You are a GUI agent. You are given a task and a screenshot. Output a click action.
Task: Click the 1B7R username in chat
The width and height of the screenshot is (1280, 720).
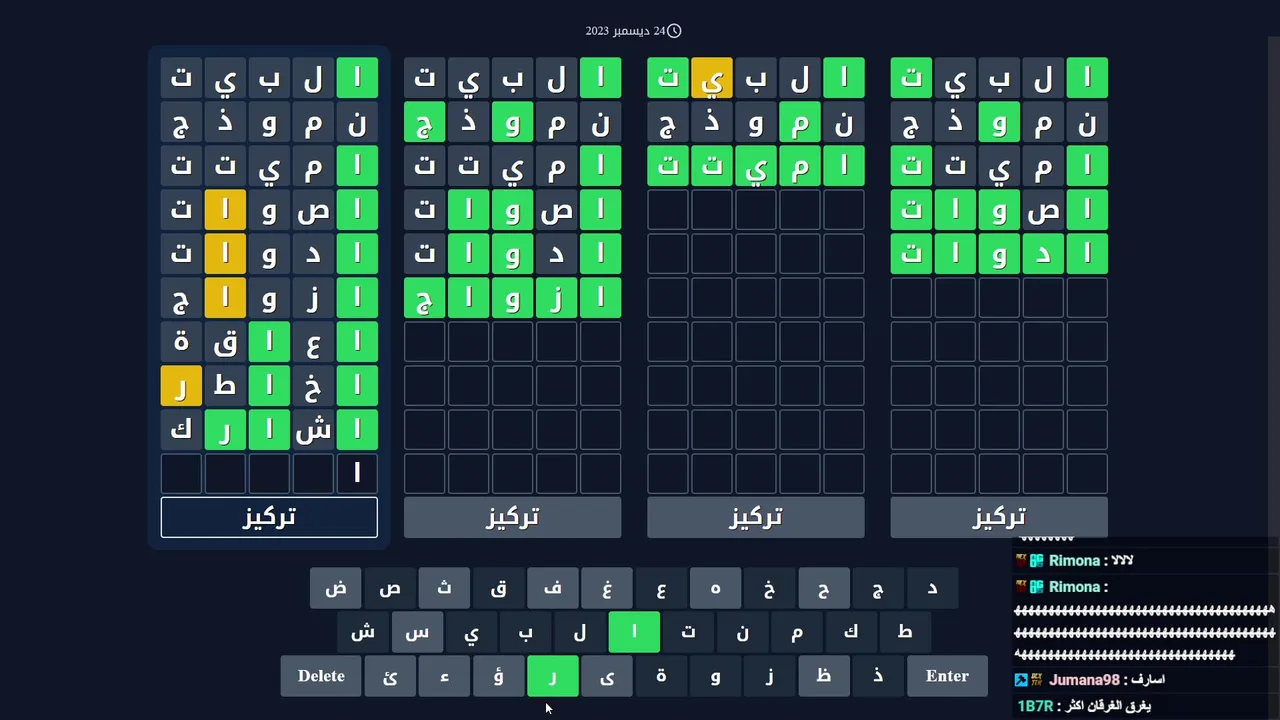click(x=1035, y=706)
